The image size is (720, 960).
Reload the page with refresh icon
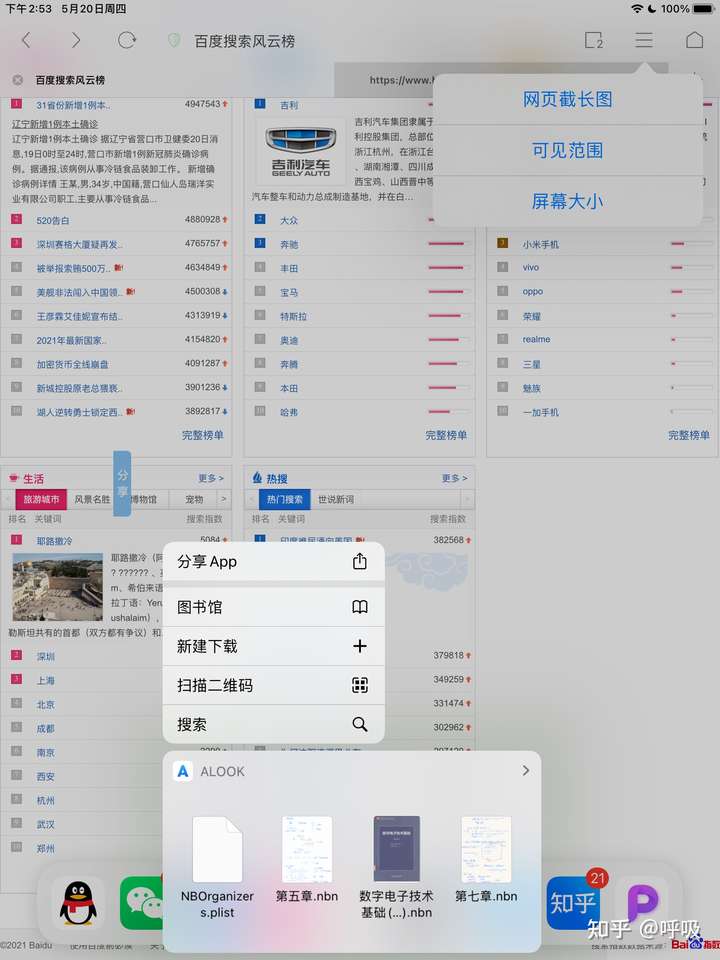[127, 40]
